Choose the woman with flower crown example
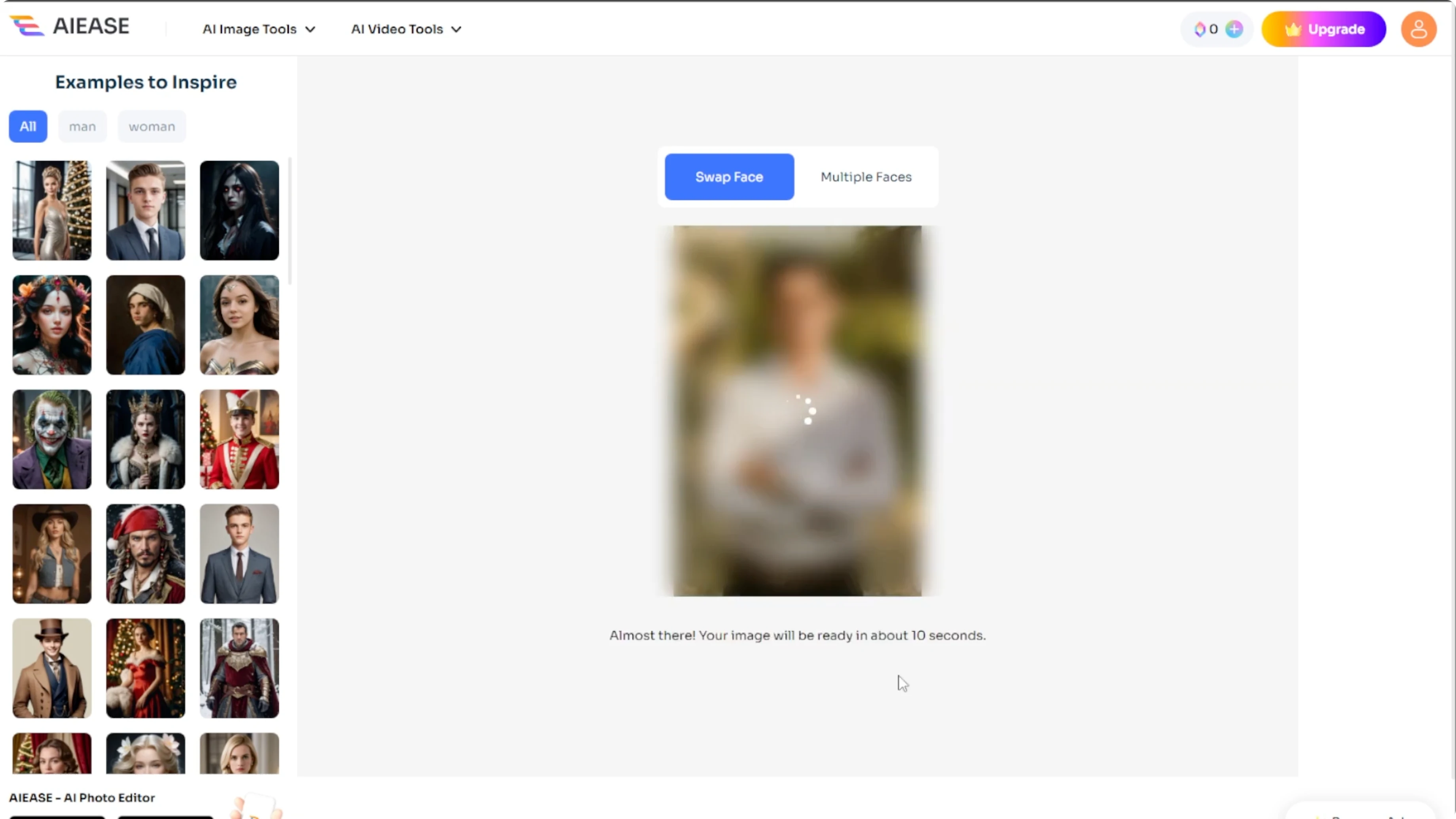 pos(52,325)
